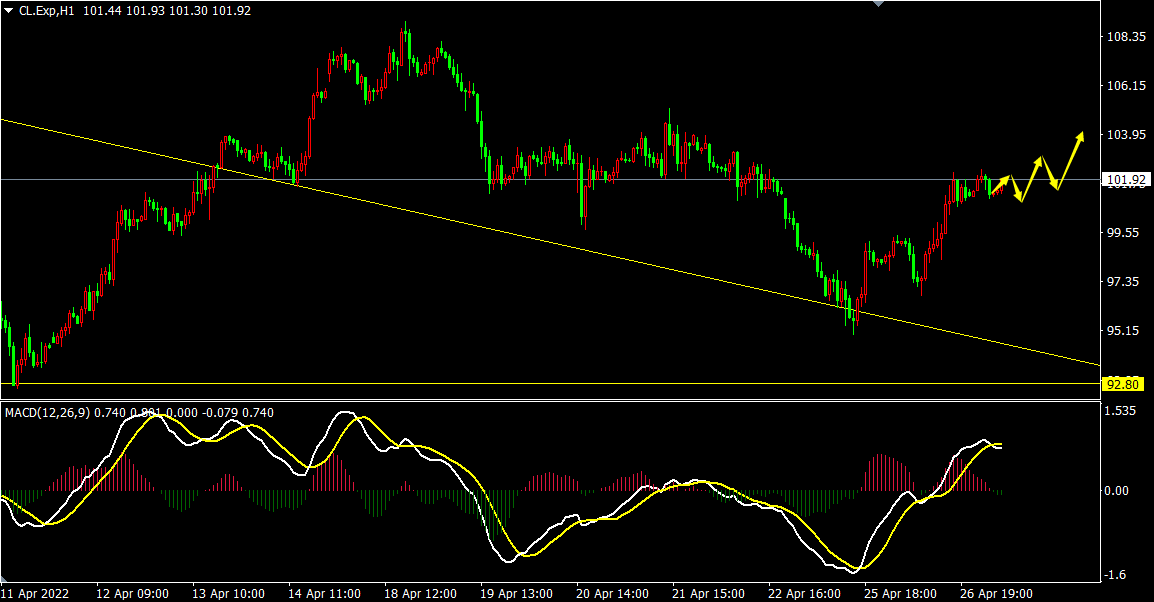Select the first small yellow arrow after last candle

(1002, 185)
